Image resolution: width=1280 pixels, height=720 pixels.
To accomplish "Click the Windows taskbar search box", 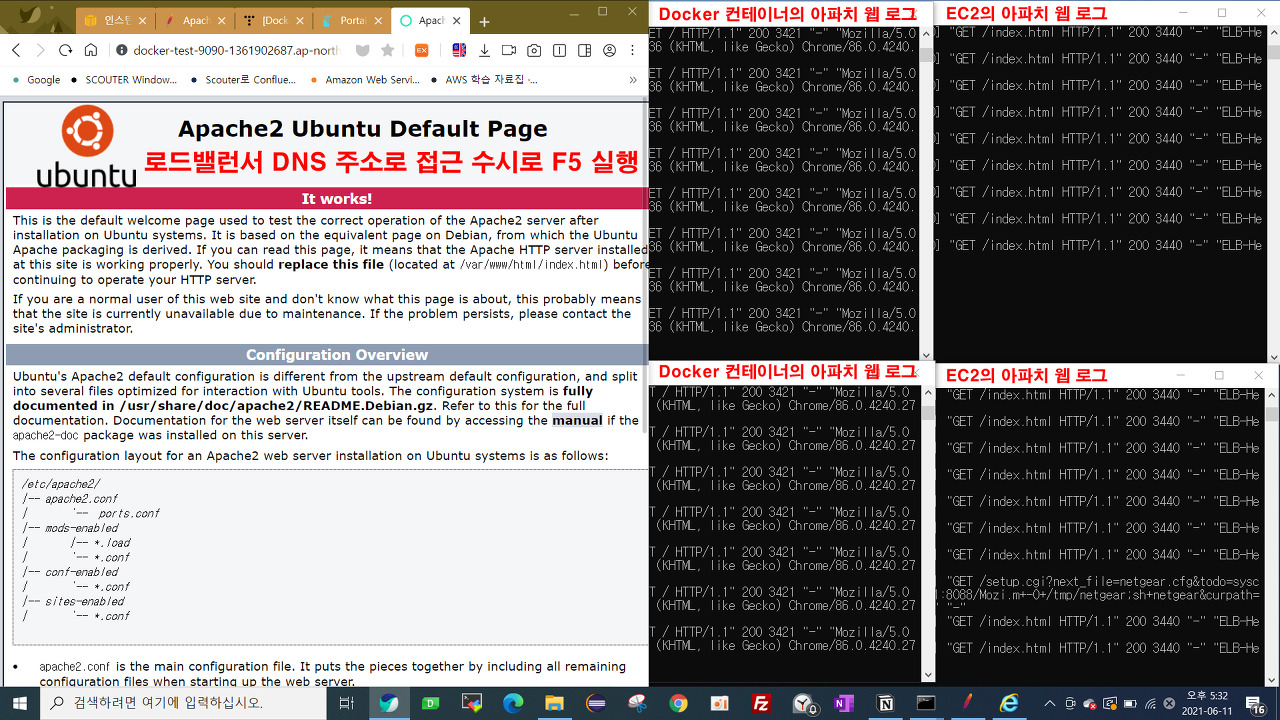I will pos(184,703).
